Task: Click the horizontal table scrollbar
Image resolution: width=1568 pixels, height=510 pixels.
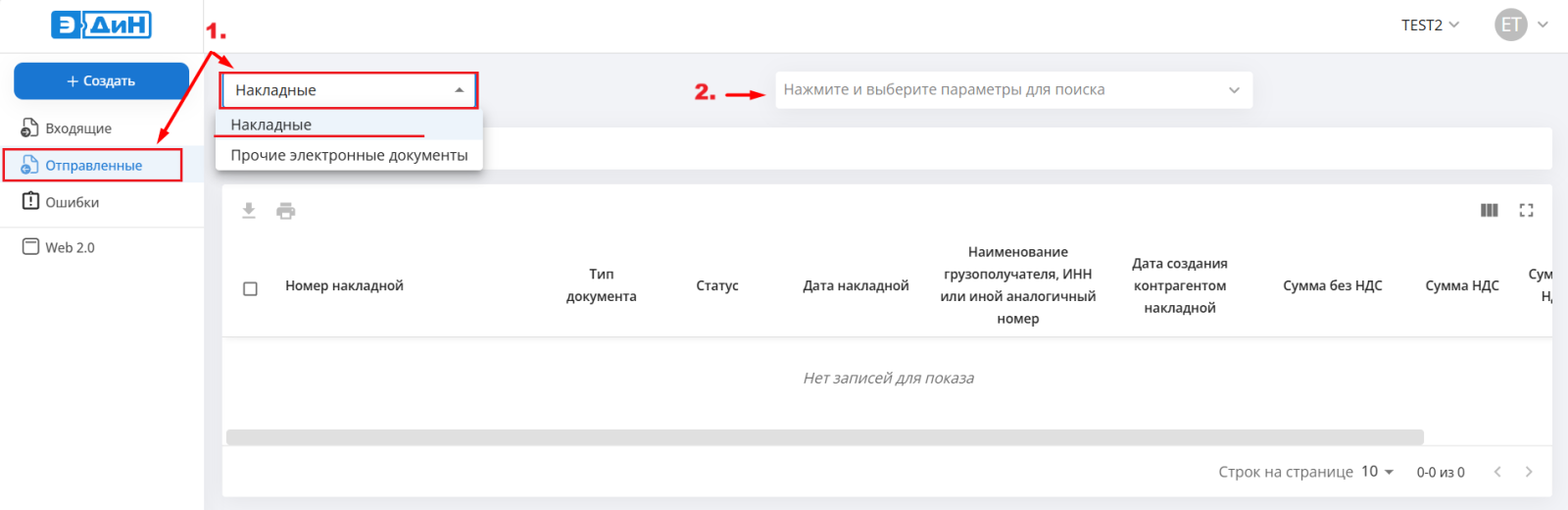Action: (825, 437)
